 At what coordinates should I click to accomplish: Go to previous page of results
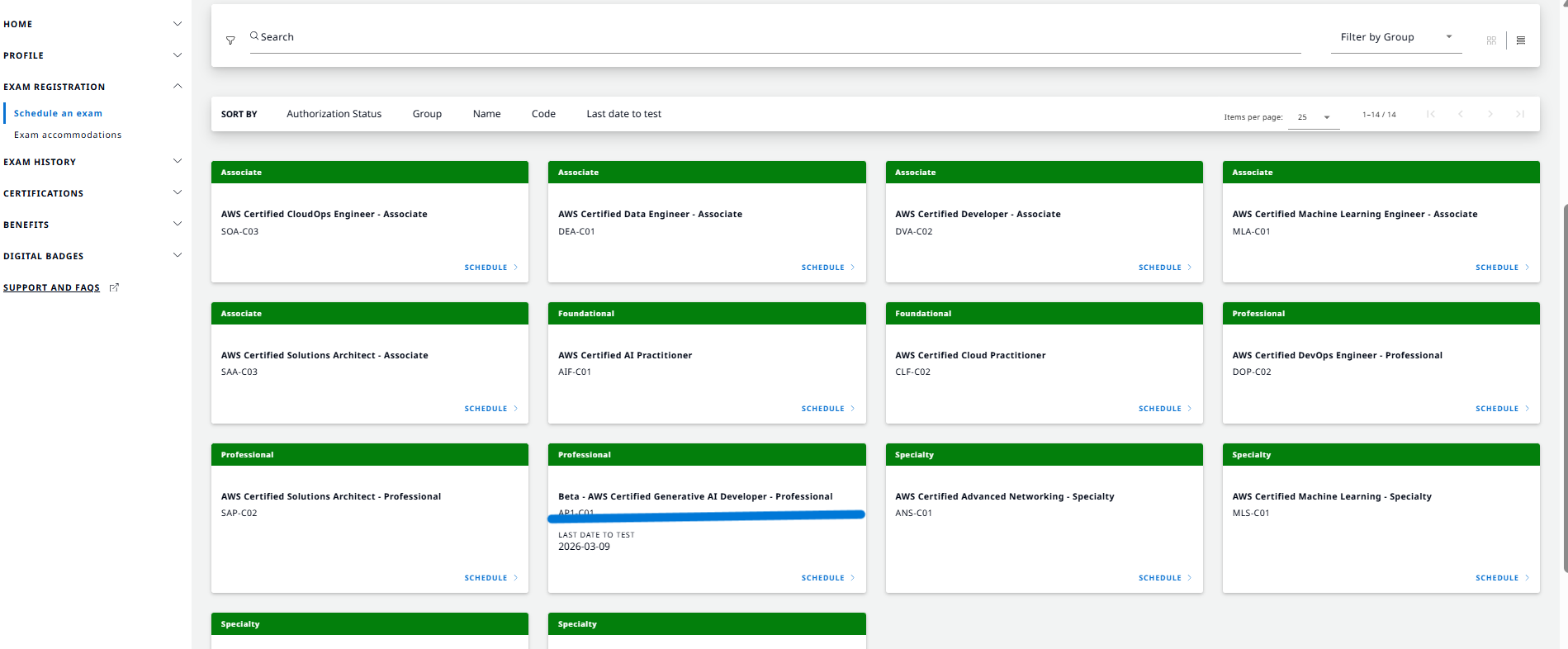click(x=1461, y=114)
